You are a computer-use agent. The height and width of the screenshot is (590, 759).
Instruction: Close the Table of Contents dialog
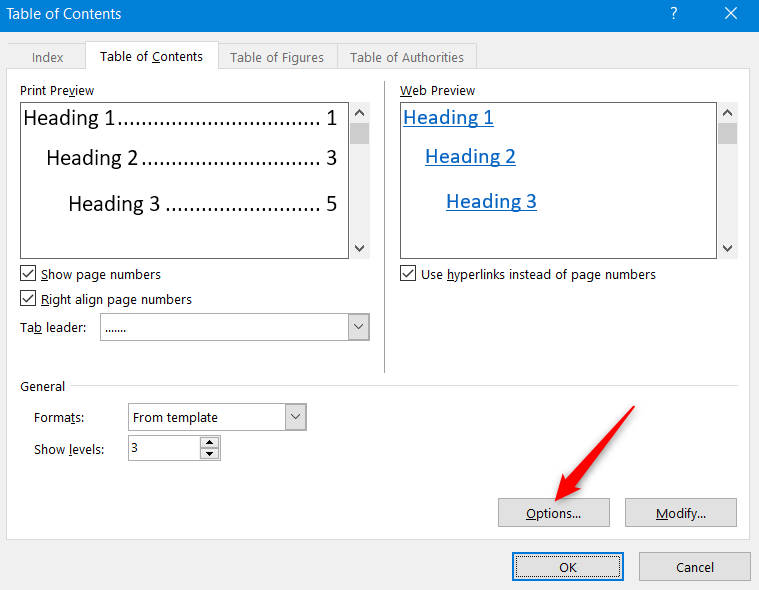click(x=730, y=14)
